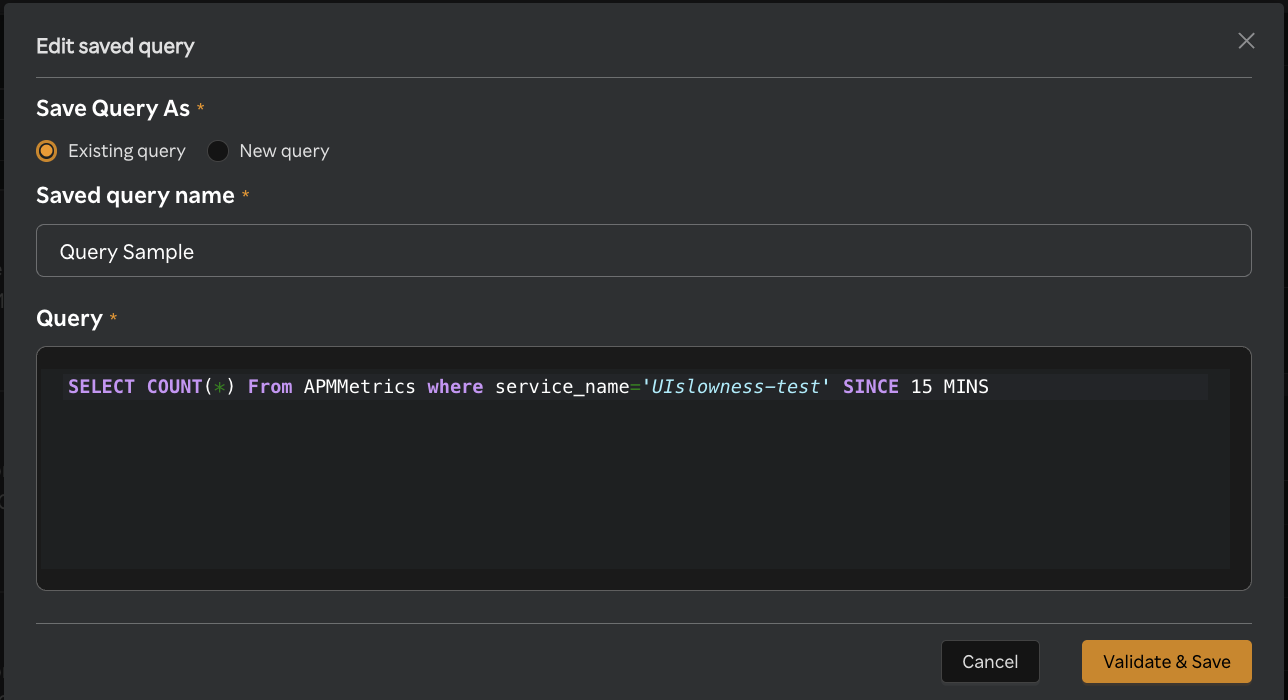Close the Edit saved query dialog
The width and height of the screenshot is (1288, 700).
pyautogui.click(x=1246, y=41)
